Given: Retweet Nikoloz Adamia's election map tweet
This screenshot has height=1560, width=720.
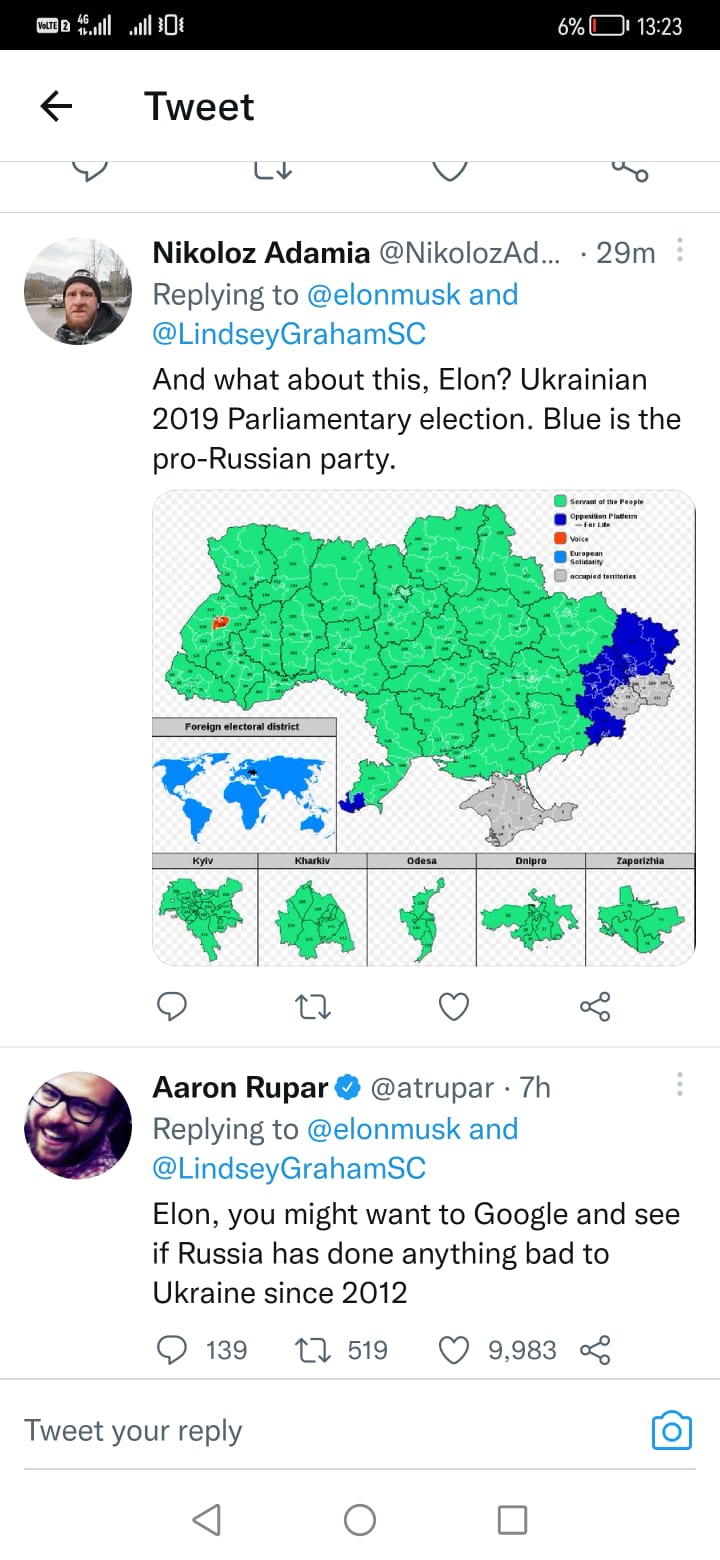Looking at the screenshot, I should click(x=314, y=1006).
